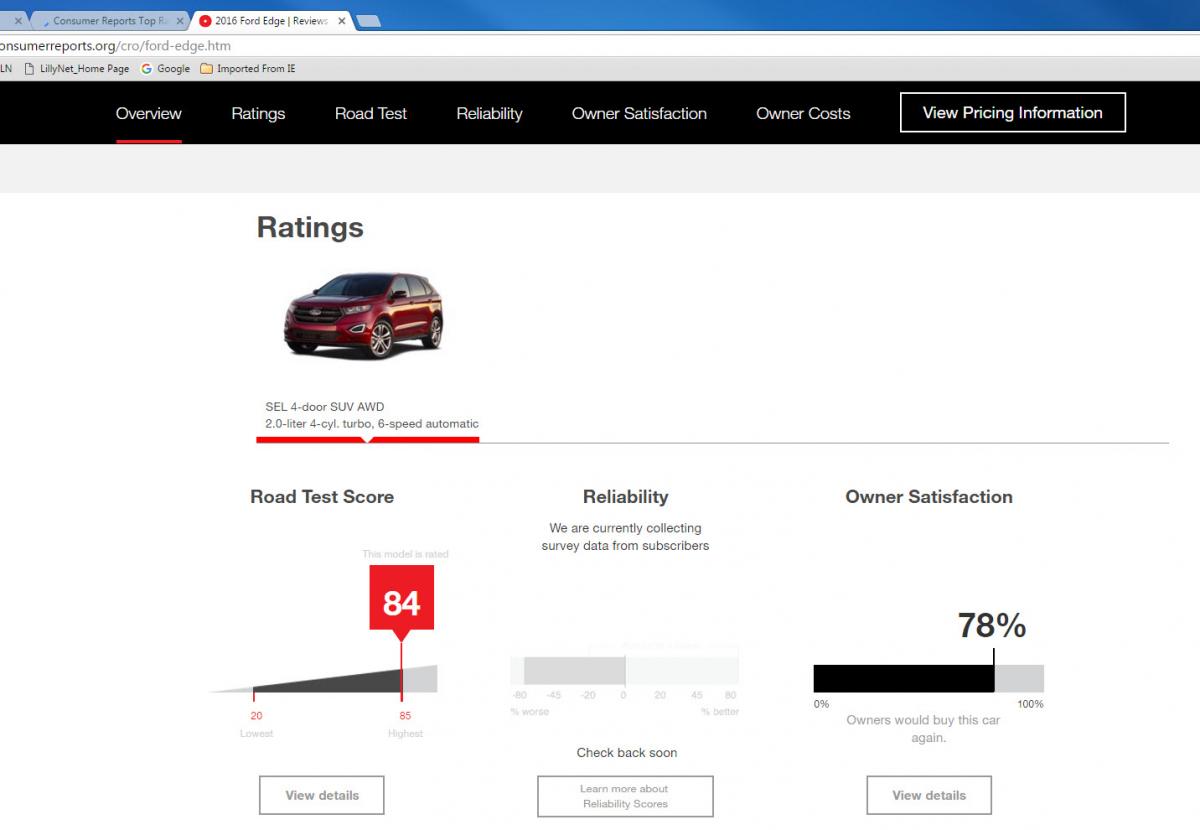Click the red 84 road test score marker
1200x830 pixels.
(402, 603)
